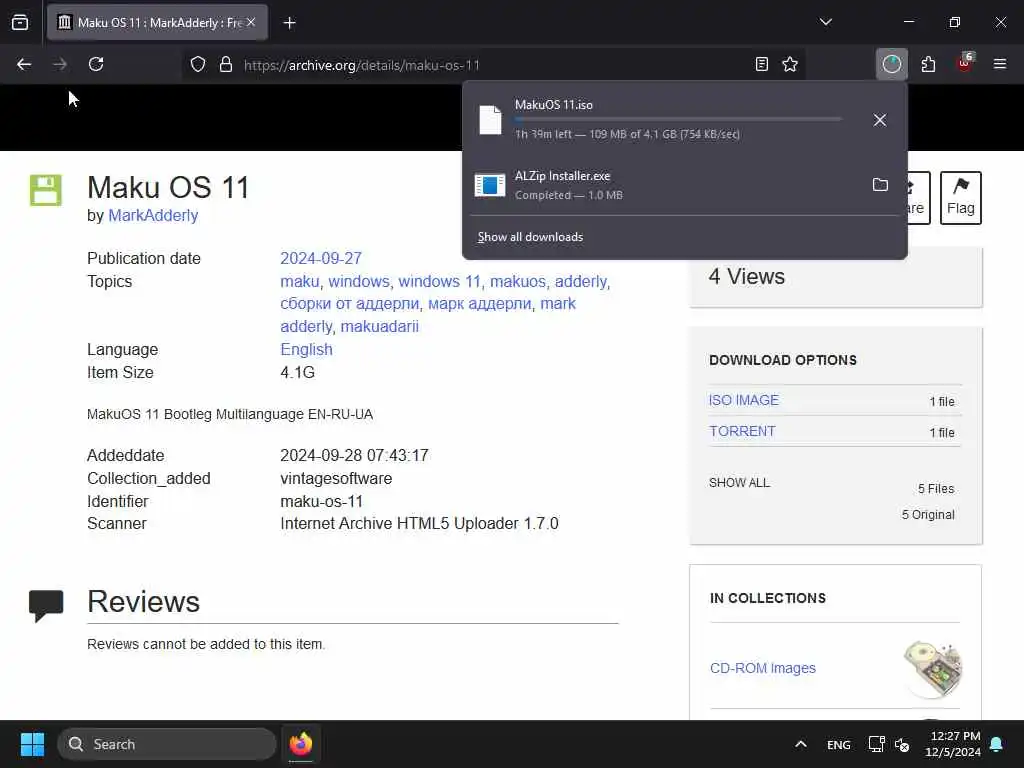Open the maku topic link
The width and height of the screenshot is (1024, 768).
tap(300, 281)
